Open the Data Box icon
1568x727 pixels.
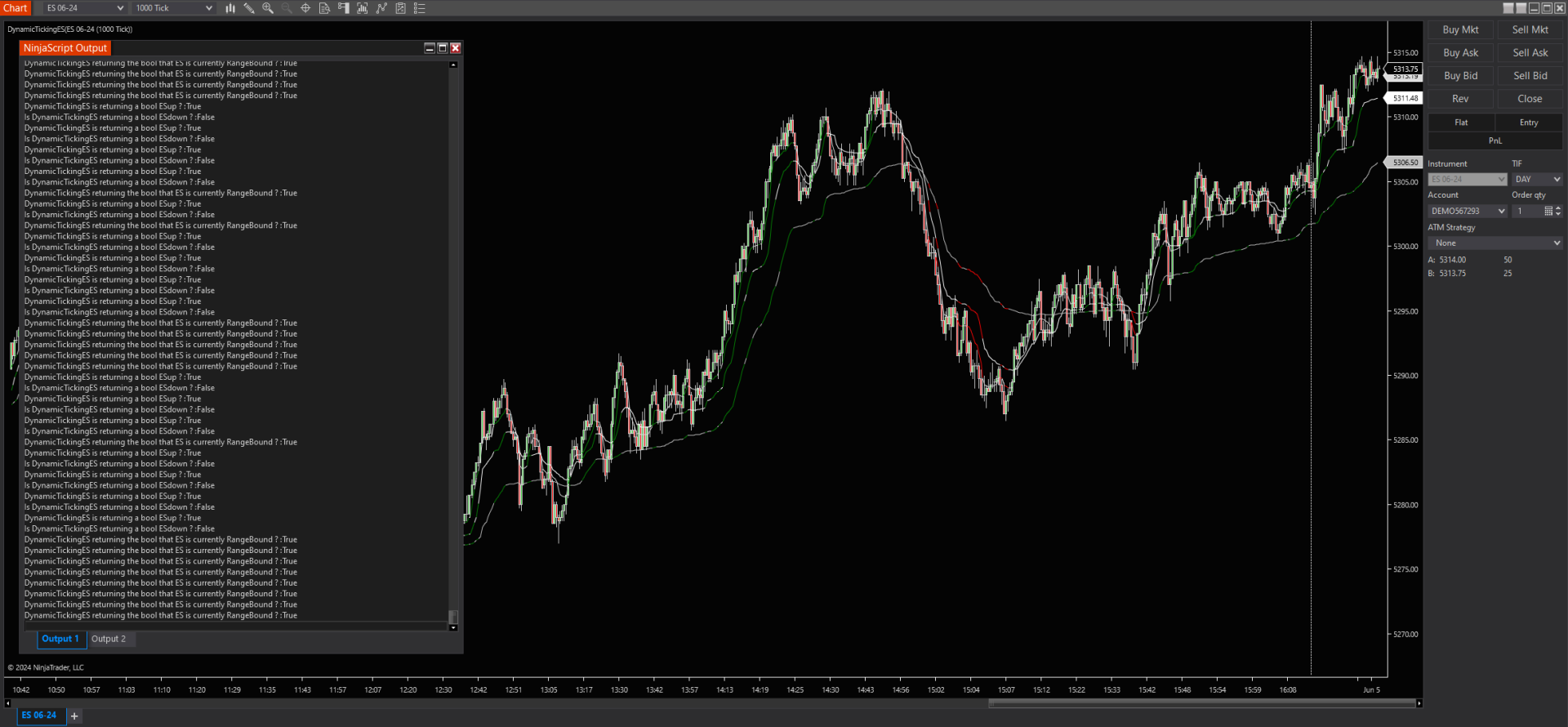[x=324, y=8]
